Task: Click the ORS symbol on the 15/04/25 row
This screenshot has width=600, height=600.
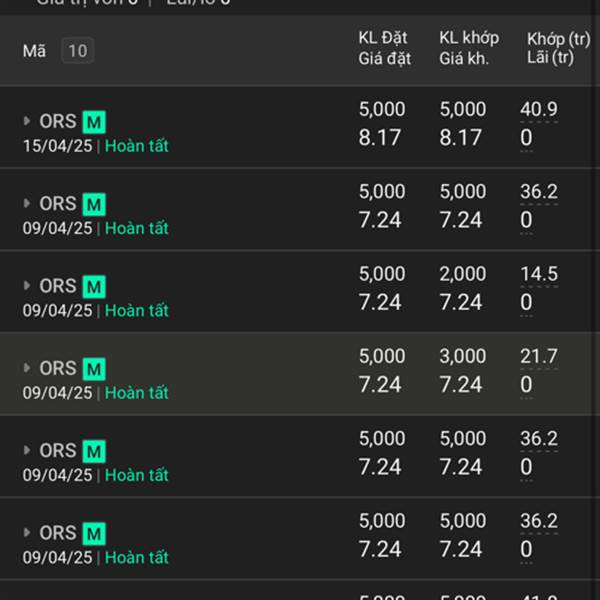Action: coord(58,121)
